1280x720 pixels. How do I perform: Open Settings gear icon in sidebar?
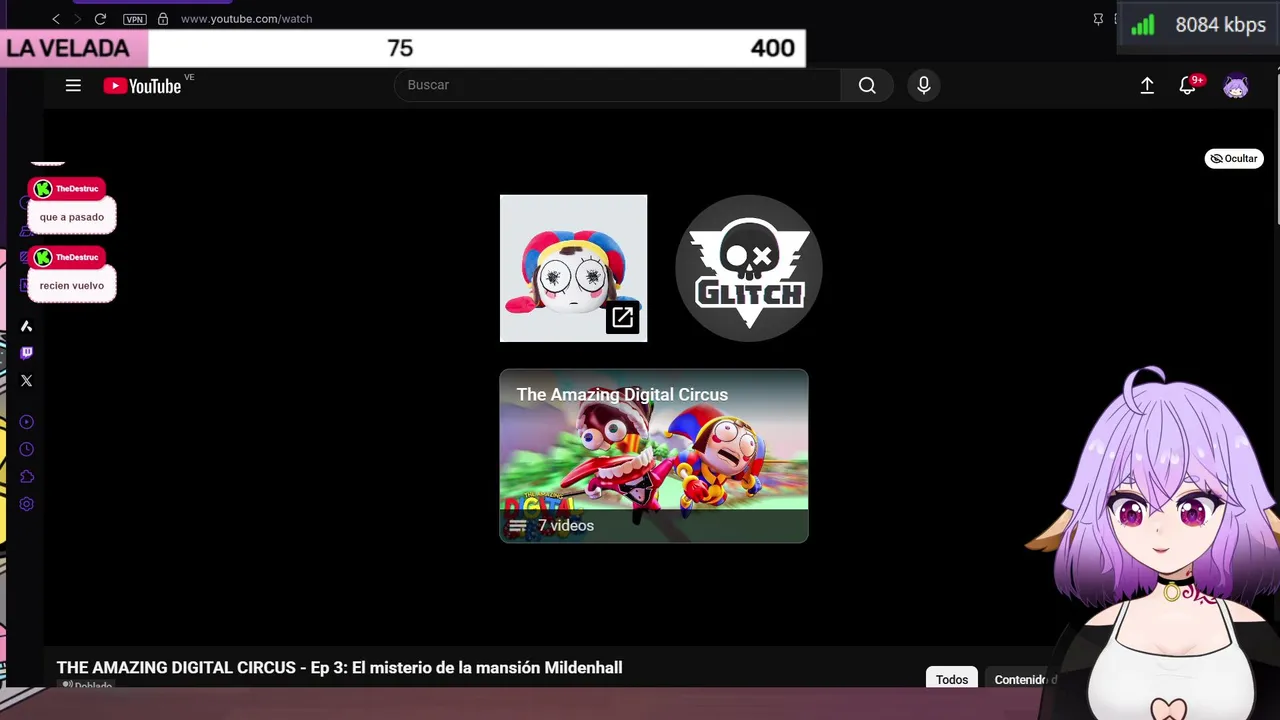point(27,504)
